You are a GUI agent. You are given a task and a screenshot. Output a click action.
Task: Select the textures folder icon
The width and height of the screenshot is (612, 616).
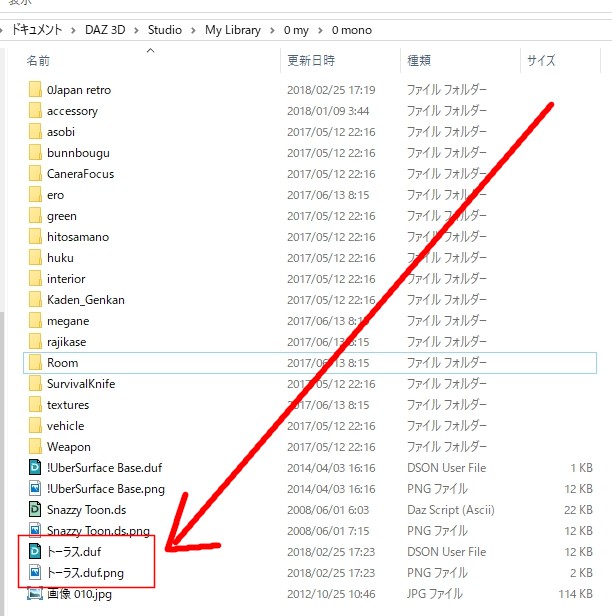[x=35, y=405]
